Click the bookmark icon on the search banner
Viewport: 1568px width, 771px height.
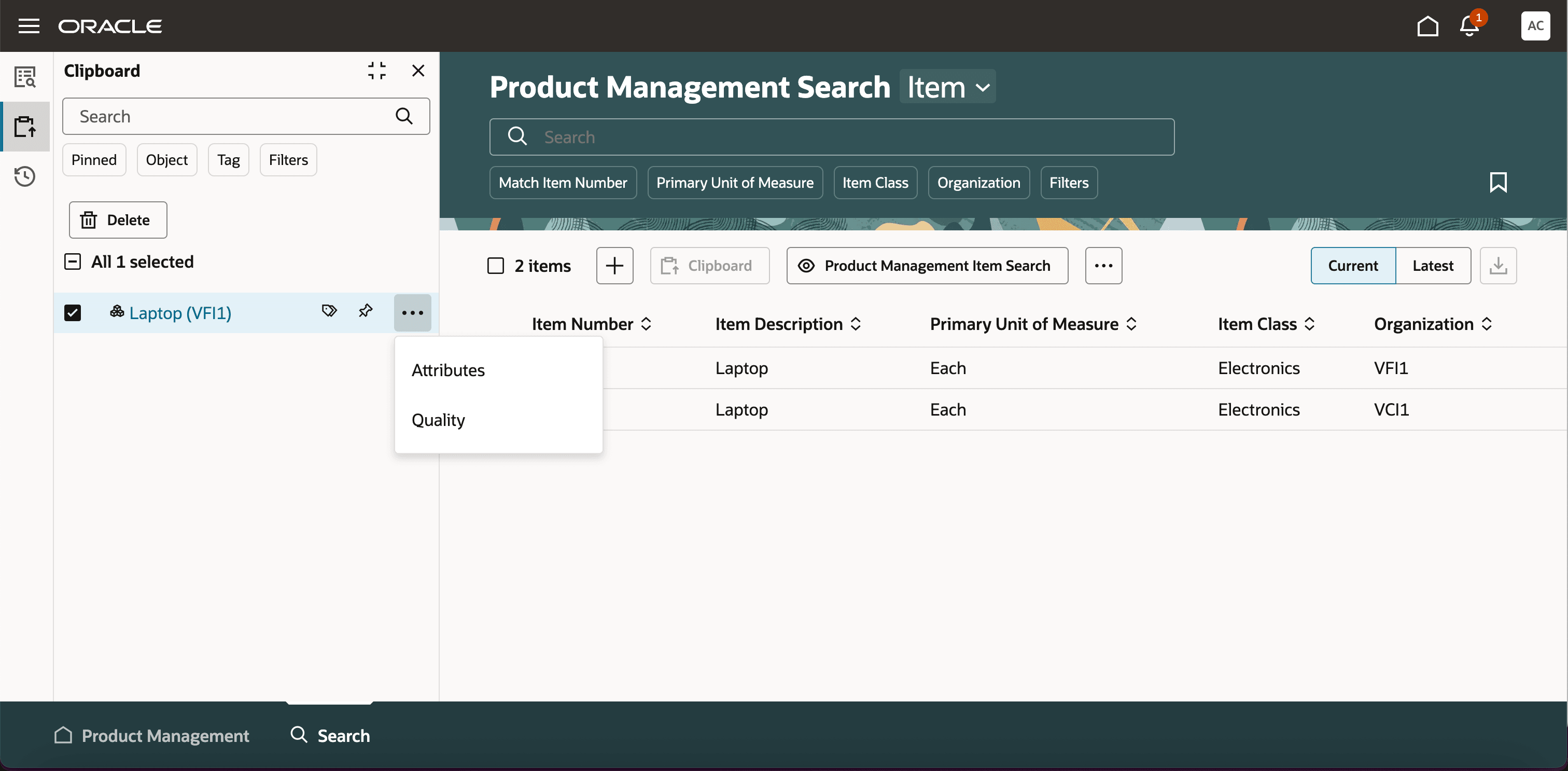coord(1499,182)
